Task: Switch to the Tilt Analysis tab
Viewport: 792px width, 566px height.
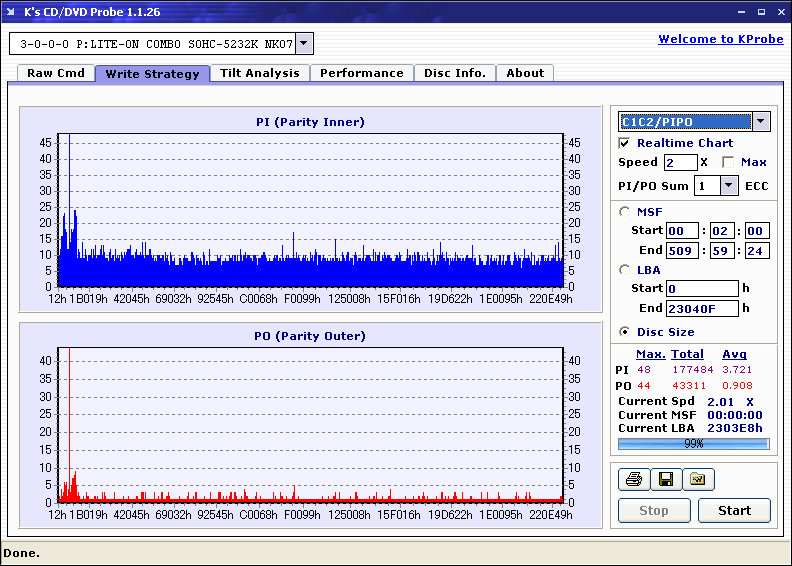Action: (259, 73)
